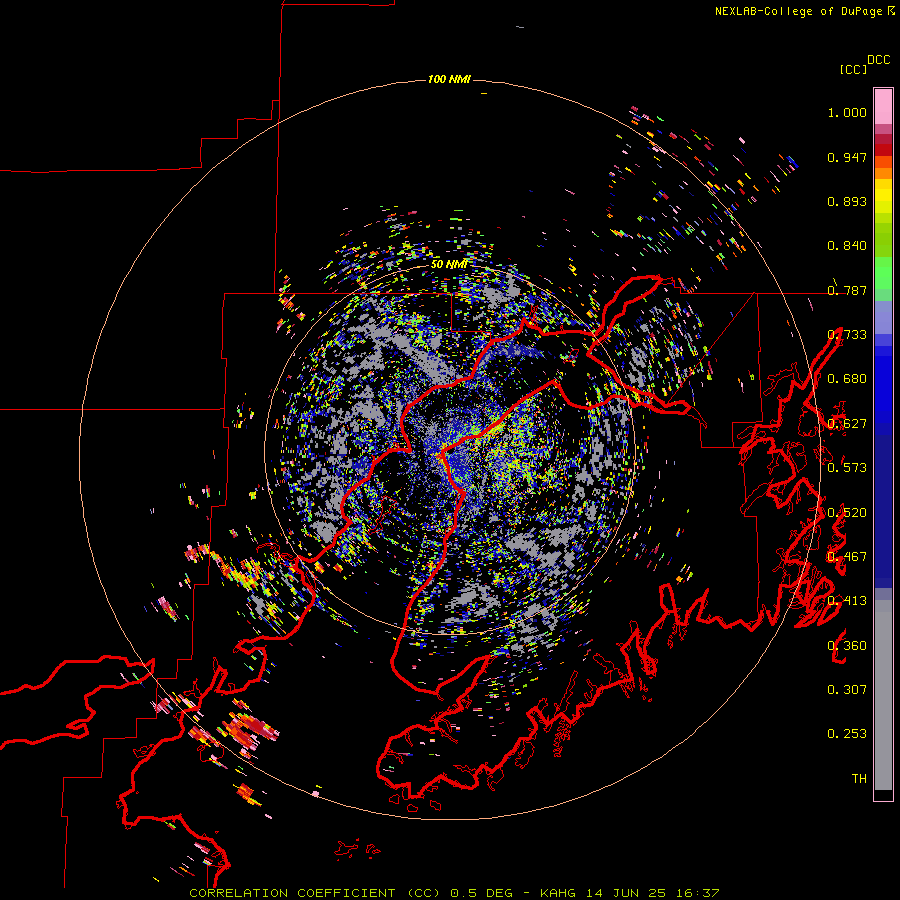900x900 pixels.
Task: Select the 0.787 scale value
Action: click(847, 290)
